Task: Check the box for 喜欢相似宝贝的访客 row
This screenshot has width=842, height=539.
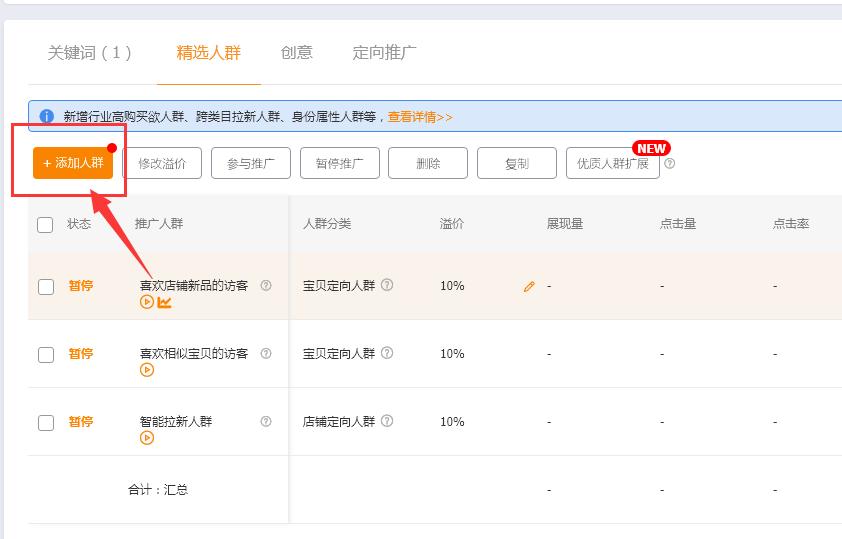Action: (x=46, y=355)
